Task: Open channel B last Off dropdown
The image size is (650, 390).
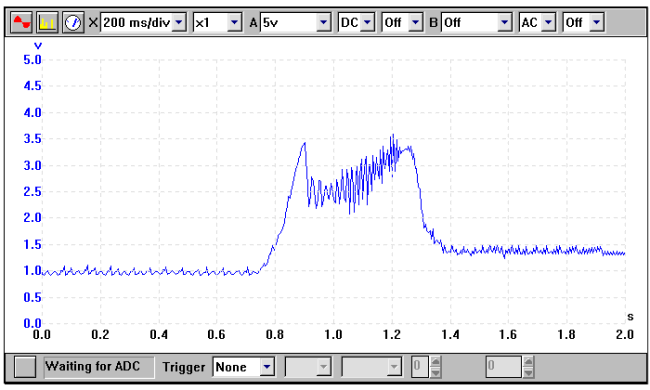Action: (x=597, y=22)
